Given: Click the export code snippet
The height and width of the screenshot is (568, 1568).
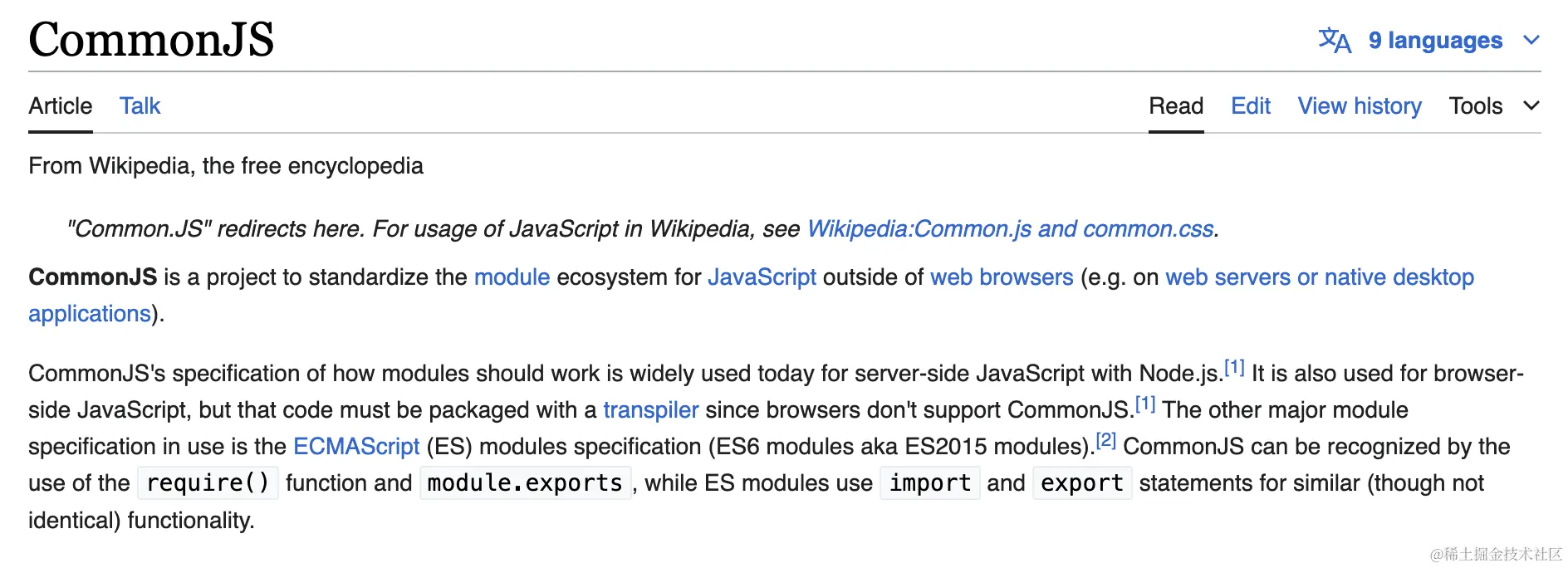Looking at the screenshot, I should tap(1082, 482).
